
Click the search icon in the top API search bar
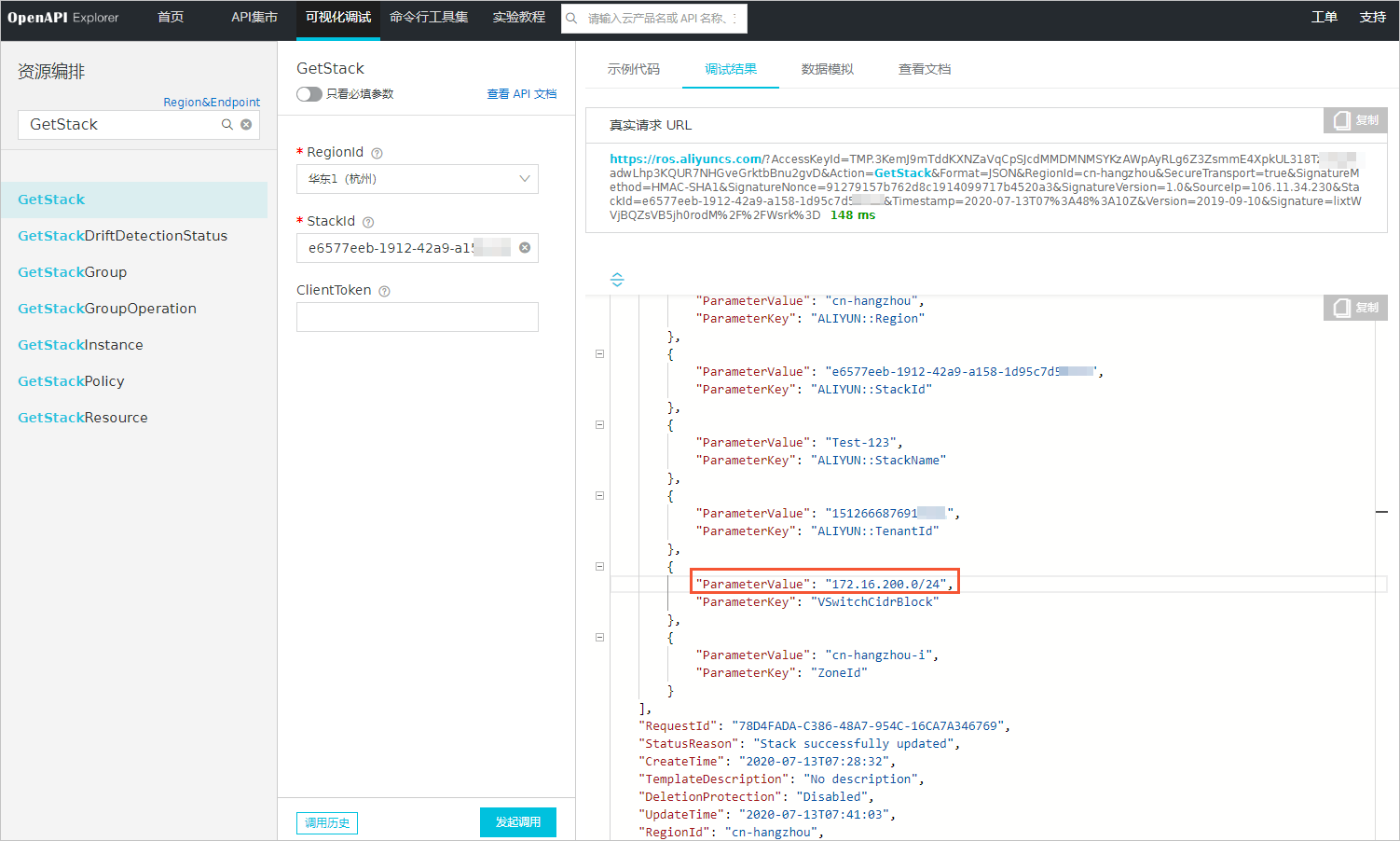click(572, 18)
